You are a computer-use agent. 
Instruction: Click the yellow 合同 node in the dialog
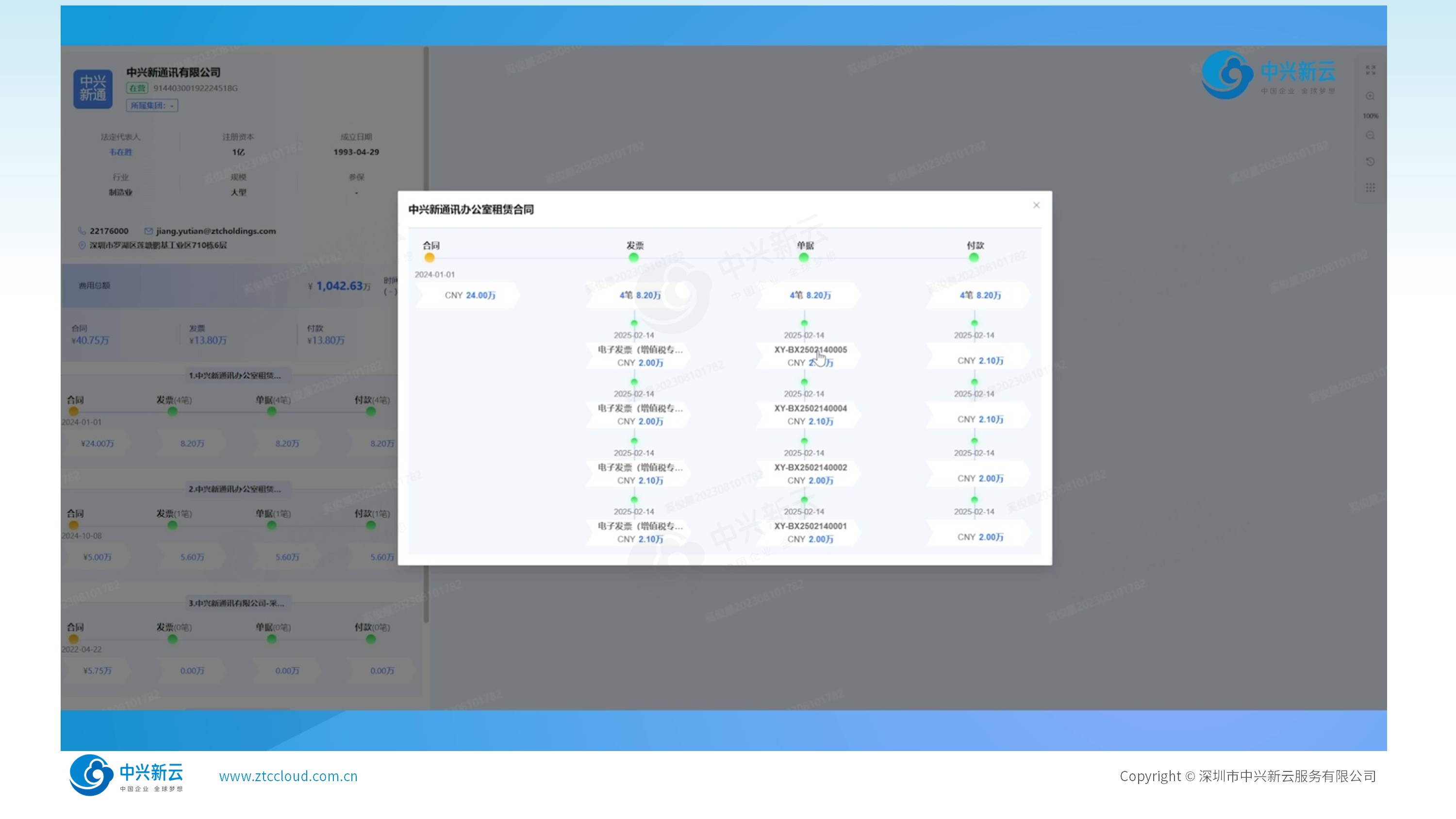click(x=430, y=258)
